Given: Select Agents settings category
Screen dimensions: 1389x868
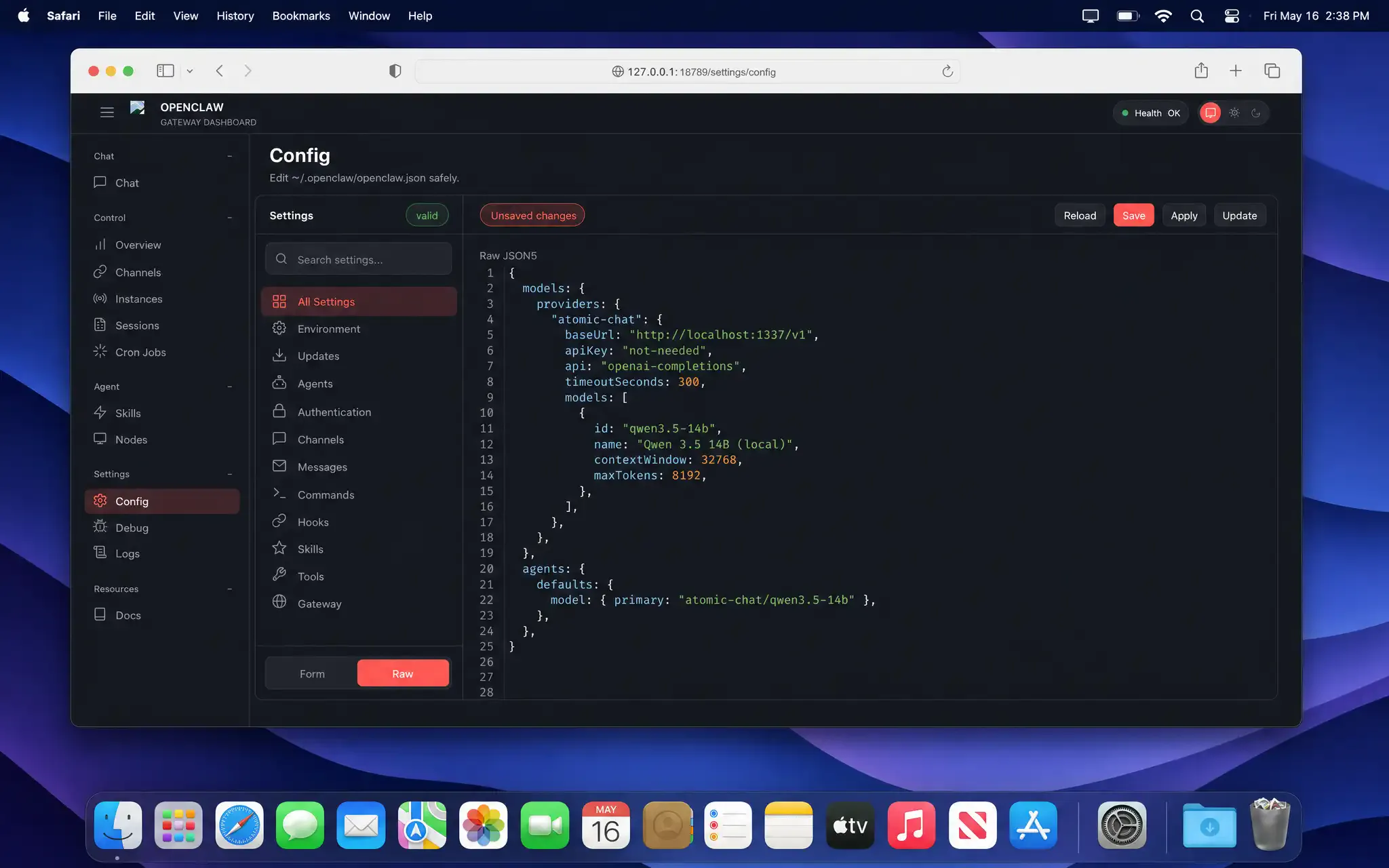Looking at the screenshot, I should click(359, 384).
